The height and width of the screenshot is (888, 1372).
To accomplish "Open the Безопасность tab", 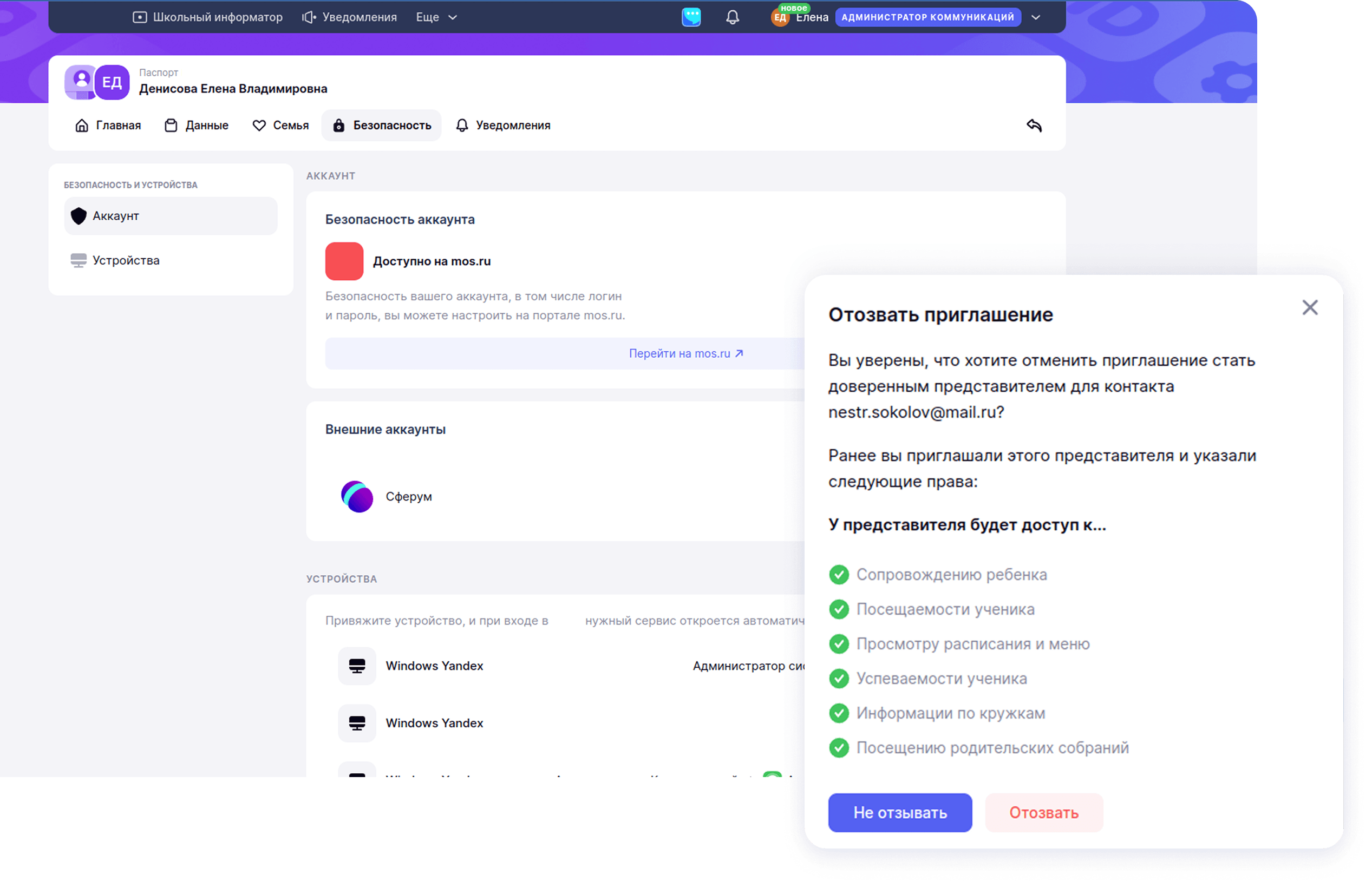I will (382, 125).
